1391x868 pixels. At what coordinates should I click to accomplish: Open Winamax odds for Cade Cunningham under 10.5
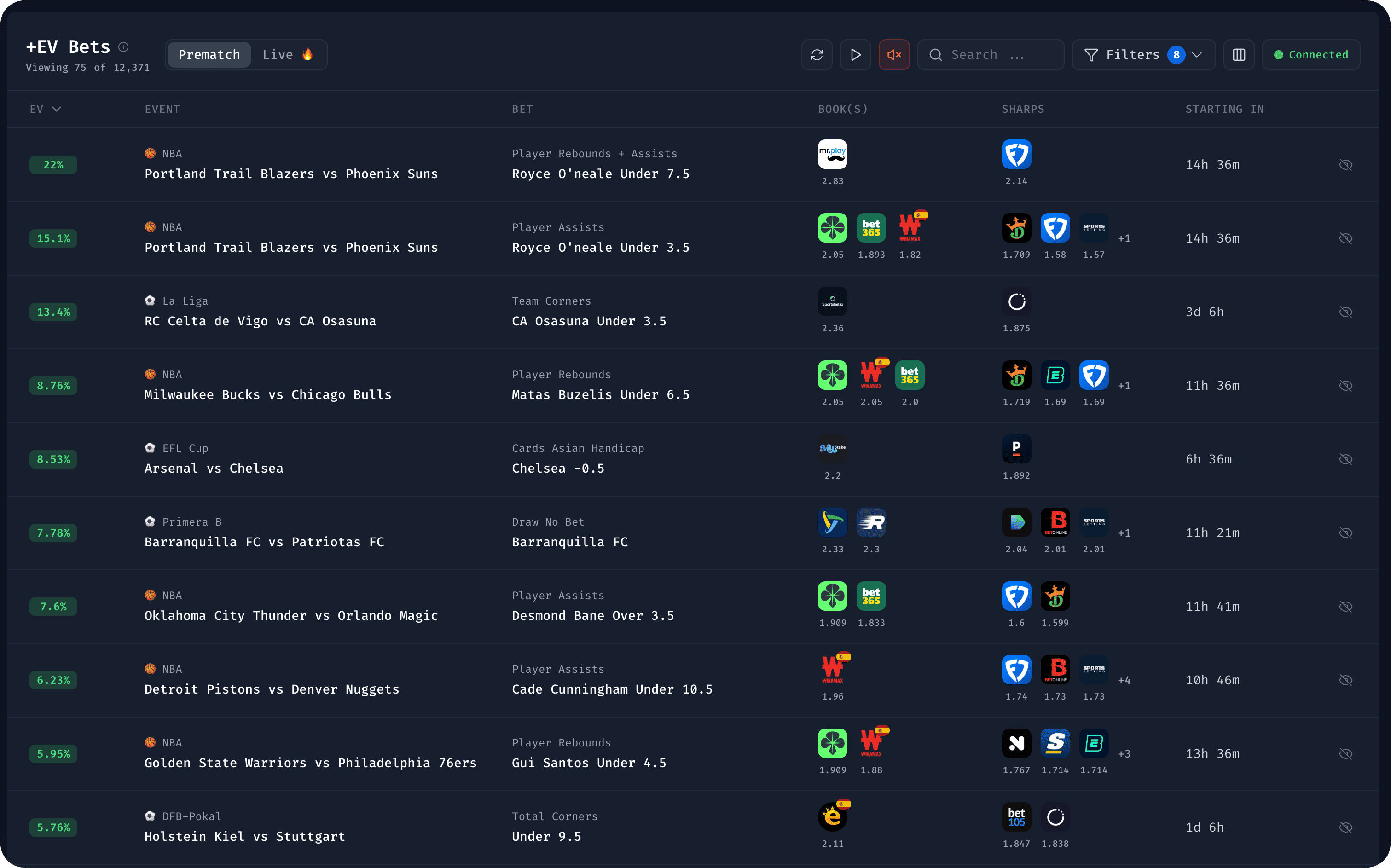833,669
